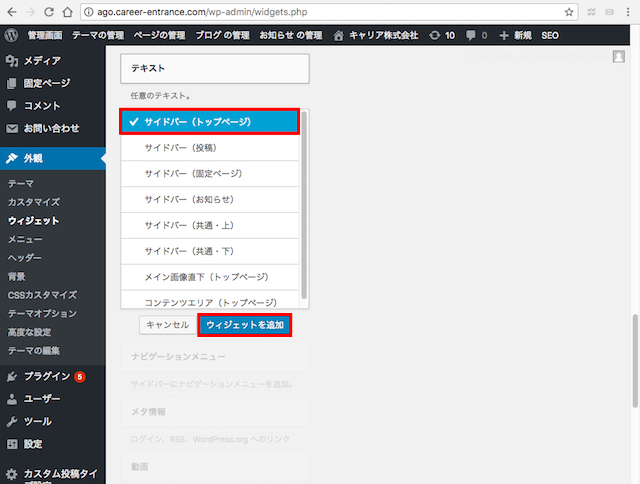The width and height of the screenshot is (640, 484).
Task: Open SEO menu in admin bar
Action: (550, 36)
